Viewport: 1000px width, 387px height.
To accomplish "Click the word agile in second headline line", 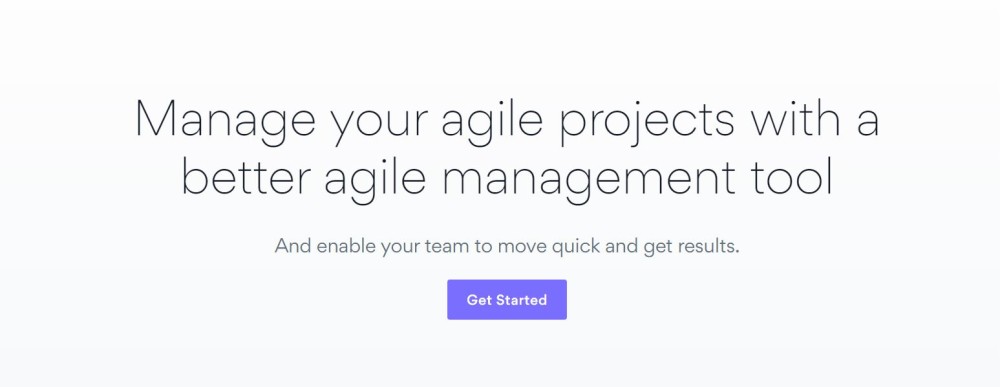I will (x=374, y=179).
